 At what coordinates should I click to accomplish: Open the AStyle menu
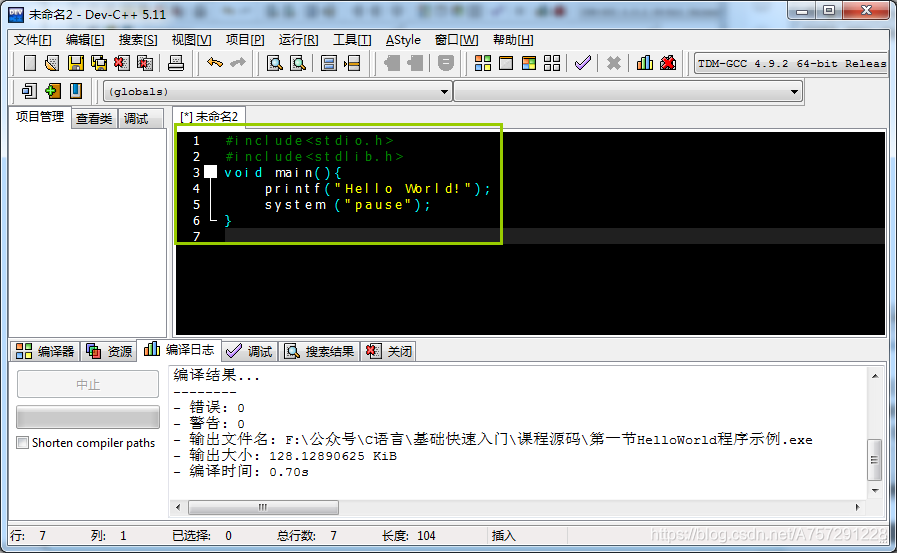click(x=403, y=40)
